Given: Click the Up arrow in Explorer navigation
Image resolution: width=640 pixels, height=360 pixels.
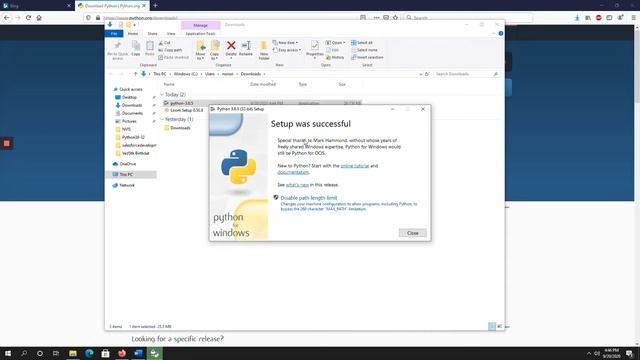Looking at the screenshot, I should 136,74.
